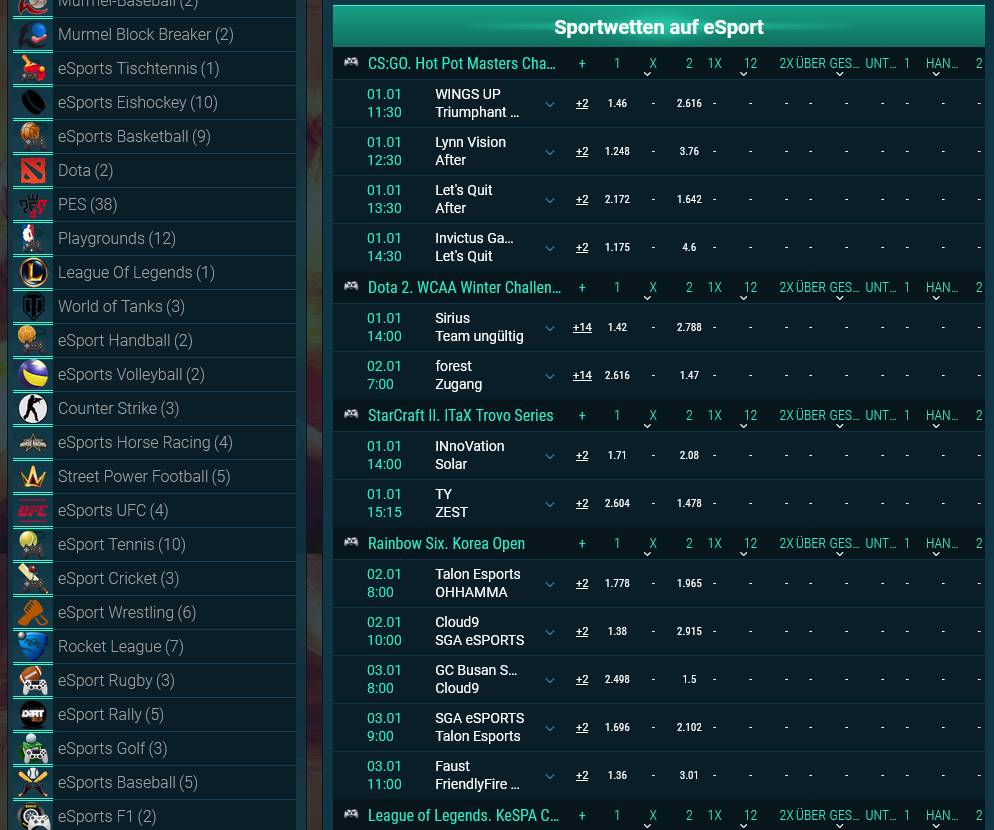The height and width of the screenshot is (830, 994).
Task: Expand the Cloud9 vs SGA eSPORTS chevron
Action: click(x=550, y=632)
